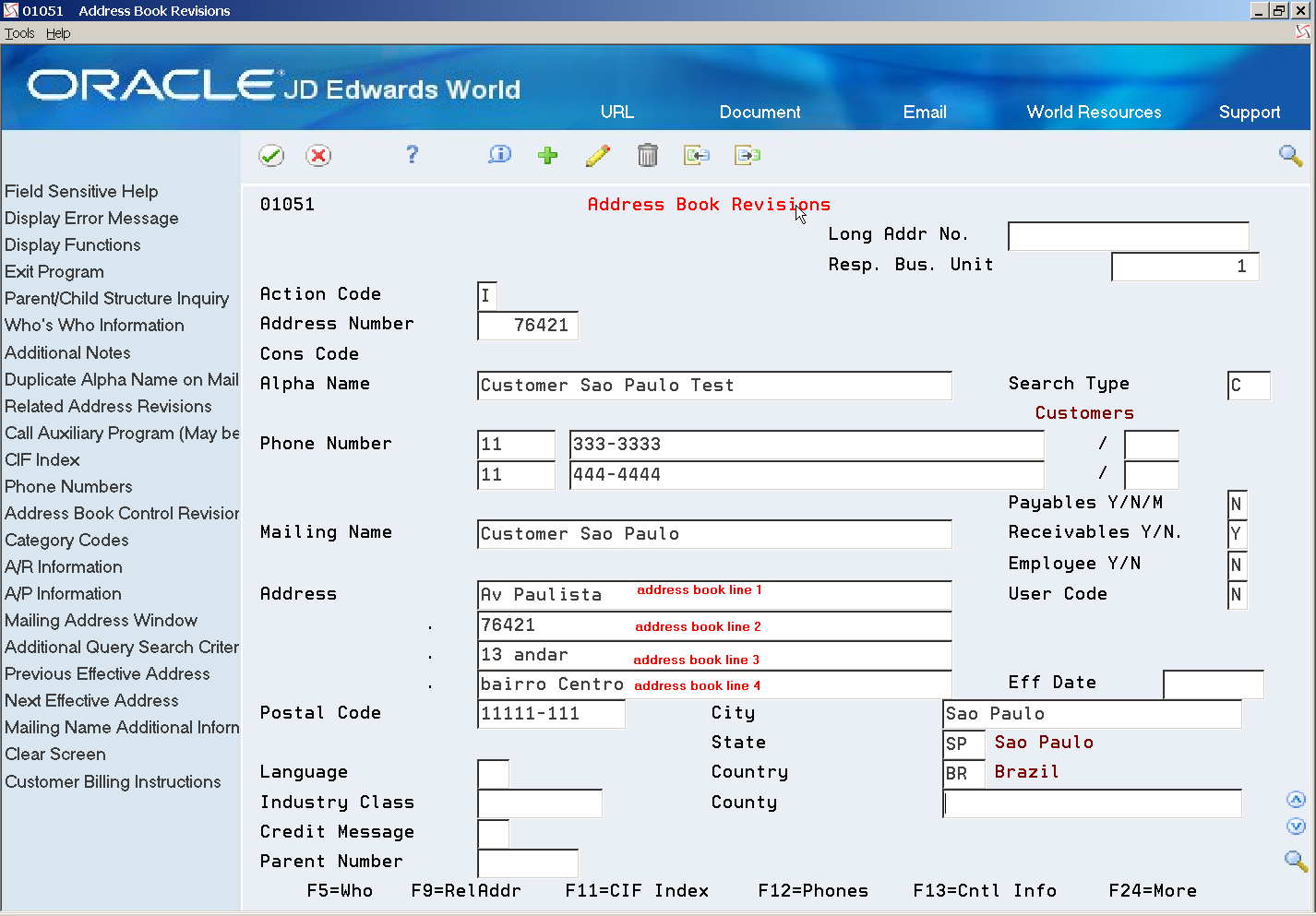The height and width of the screenshot is (916, 1316).
Task: Open Parent/Child Structure Inquiry
Action: (x=116, y=298)
